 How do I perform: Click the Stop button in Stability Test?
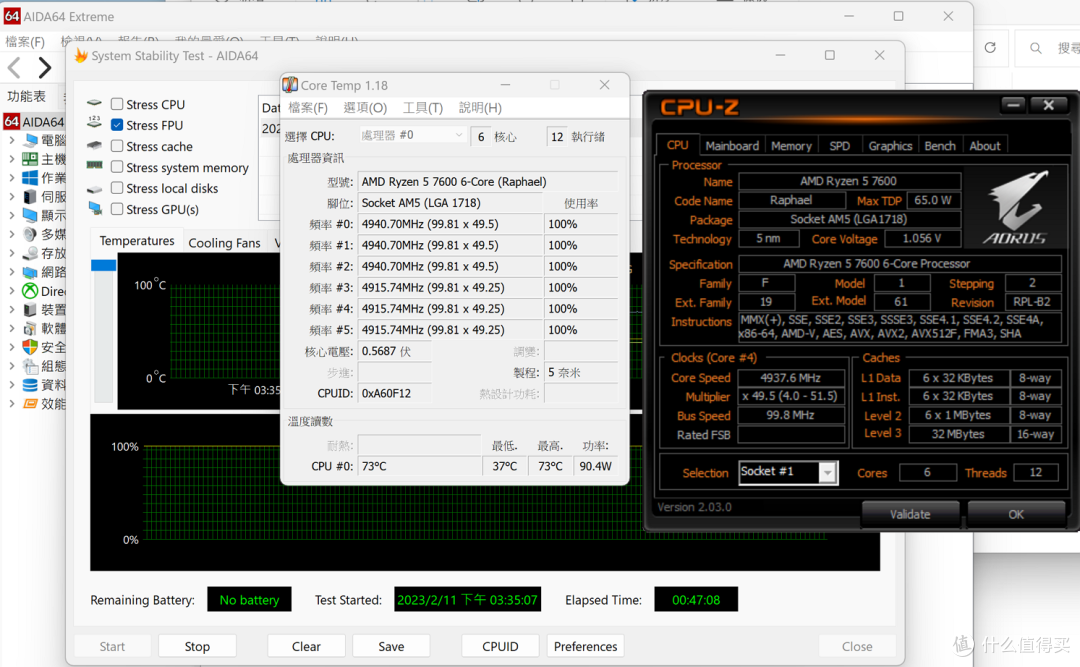[x=197, y=646]
